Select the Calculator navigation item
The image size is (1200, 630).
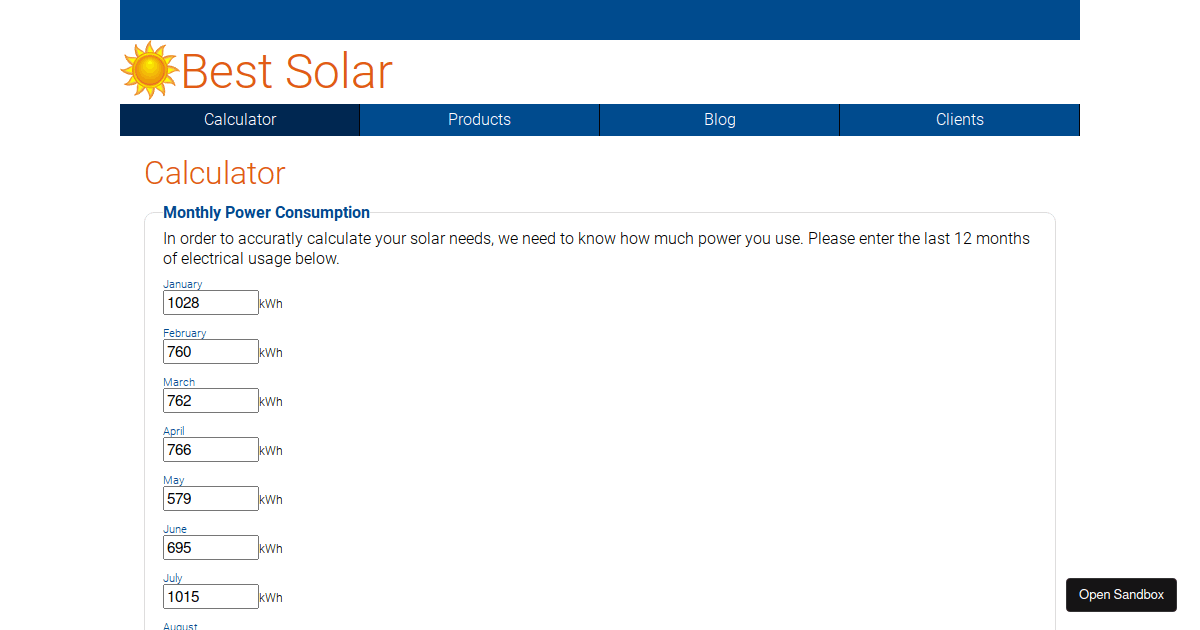239,119
